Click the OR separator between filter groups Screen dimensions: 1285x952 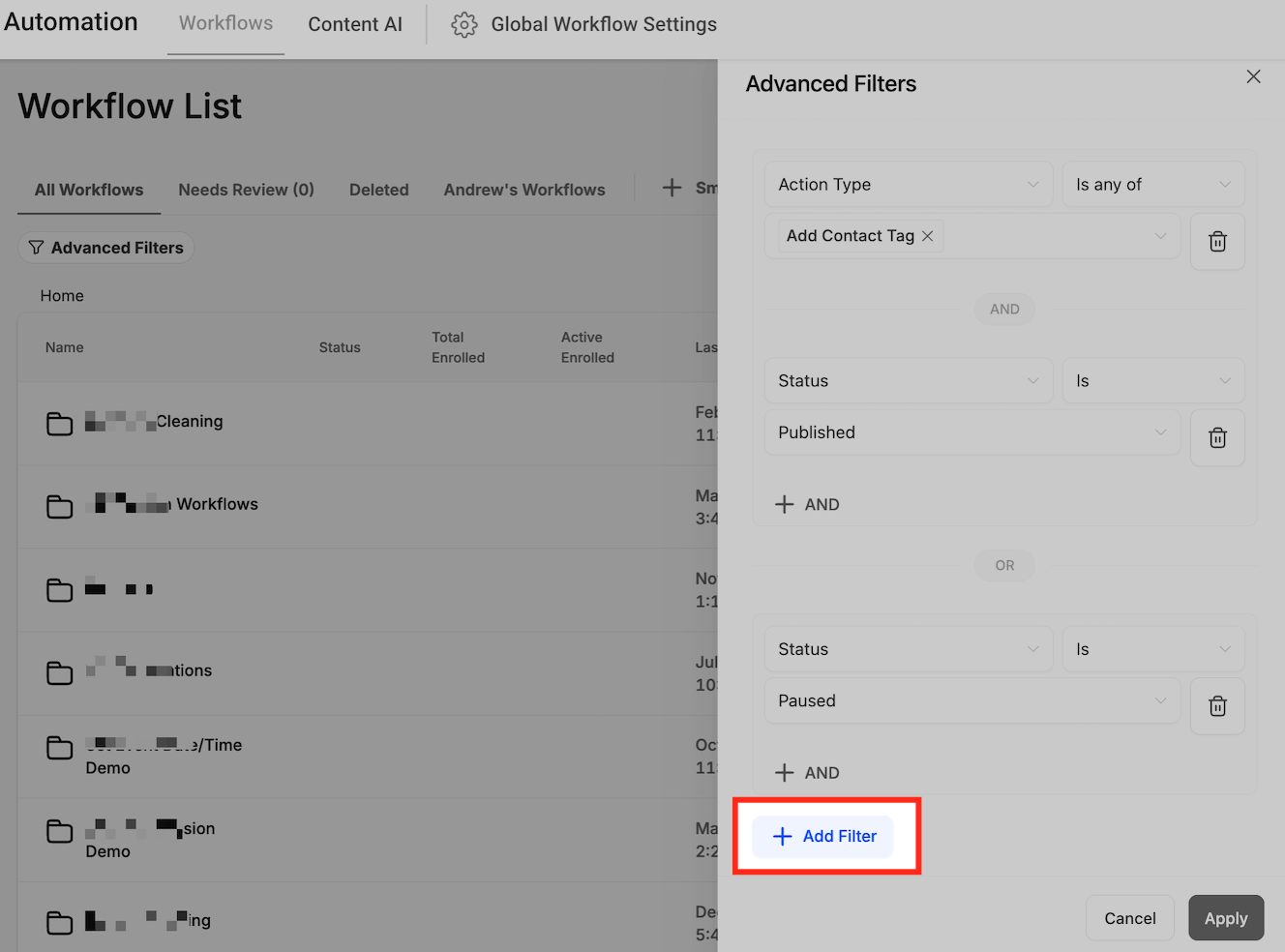(x=1004, y=565)
